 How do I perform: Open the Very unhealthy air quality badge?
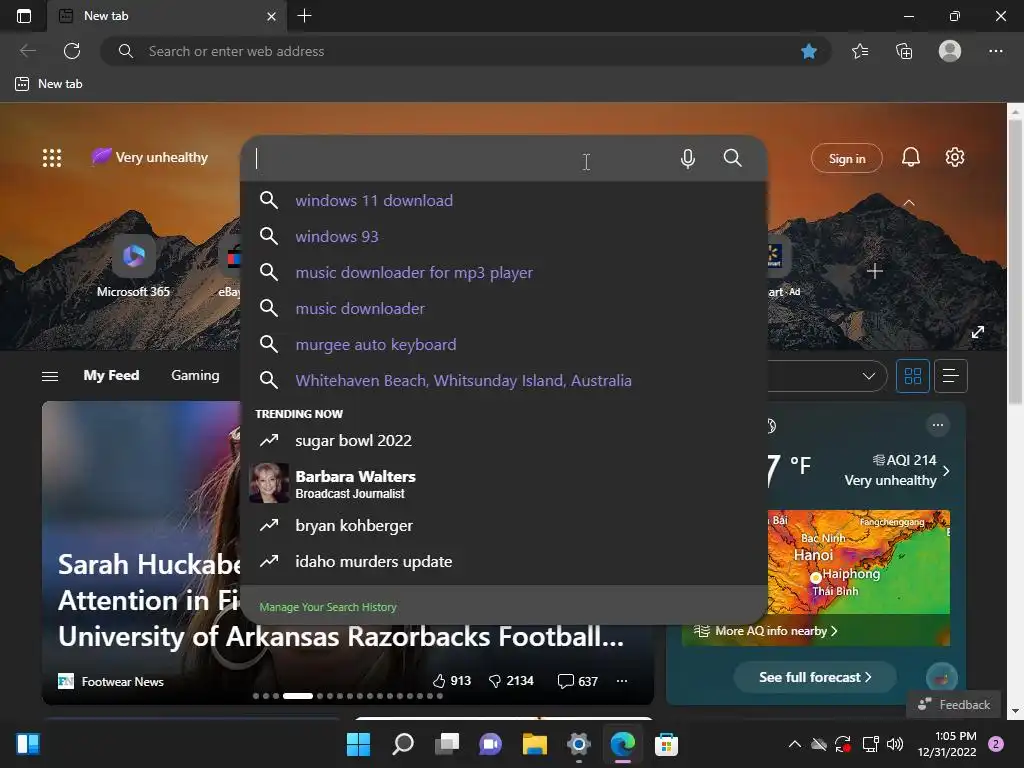(150, 157)
